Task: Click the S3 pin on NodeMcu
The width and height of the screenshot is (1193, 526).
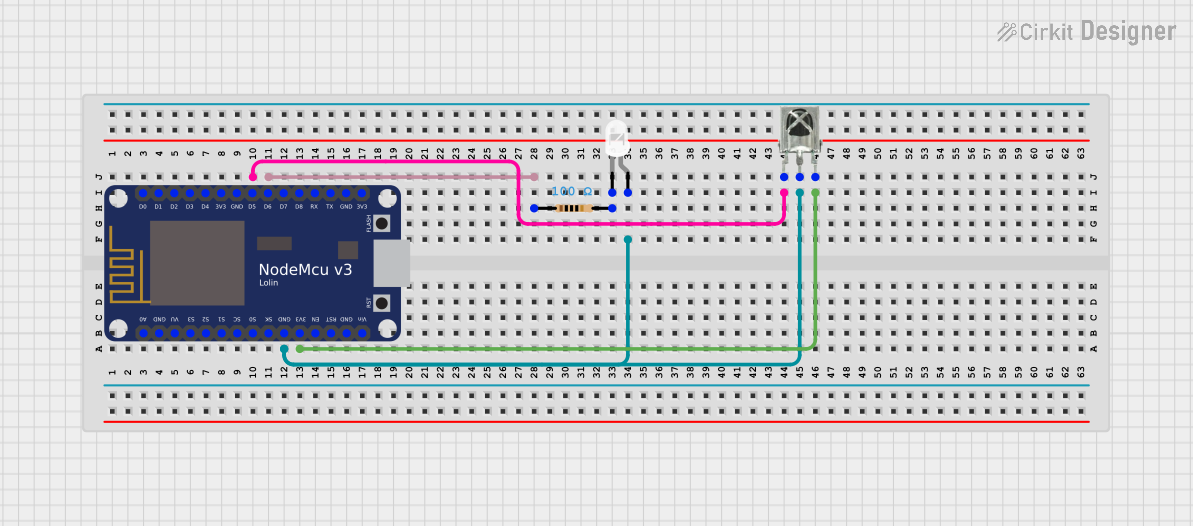Action: 189,333
